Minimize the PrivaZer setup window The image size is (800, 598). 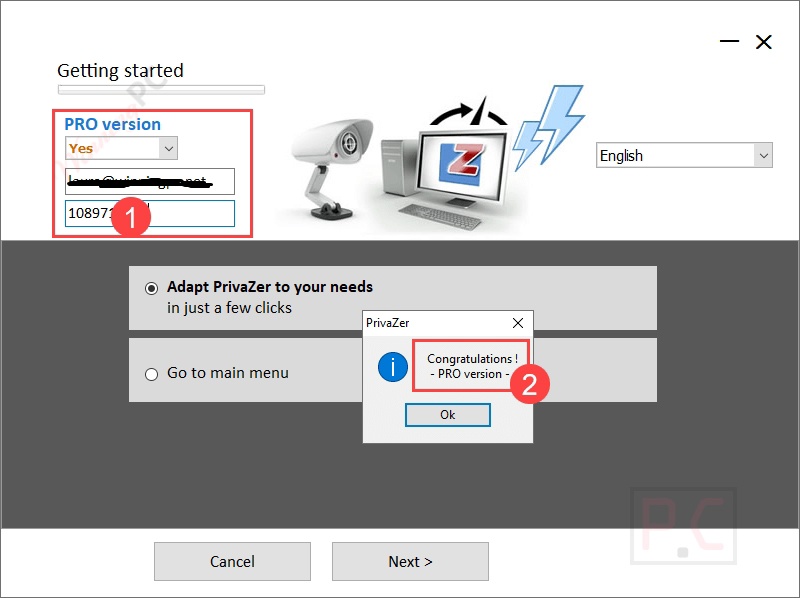pyautogui.click(x=729, y=41)
